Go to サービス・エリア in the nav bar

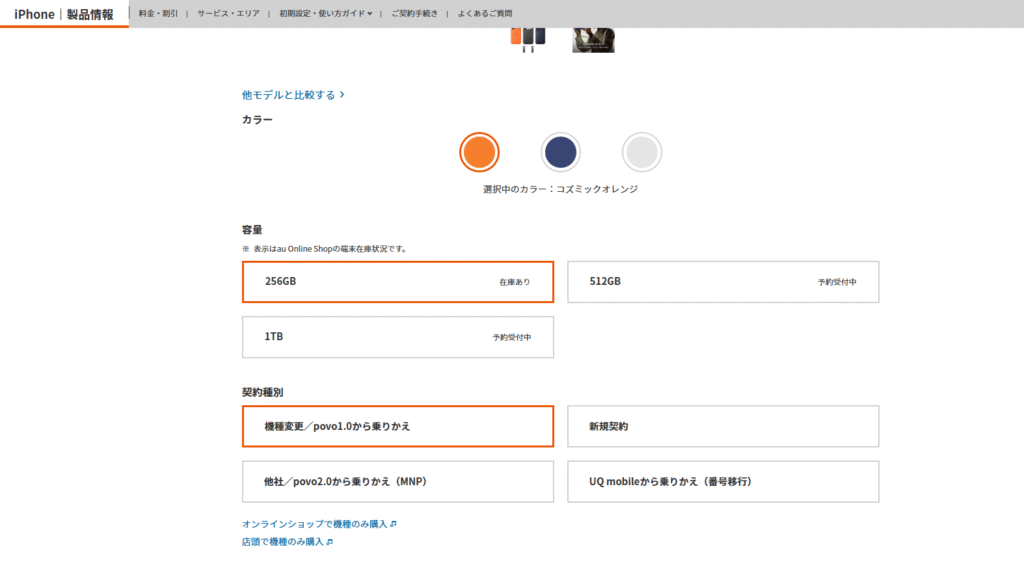(x=228, y=14)
